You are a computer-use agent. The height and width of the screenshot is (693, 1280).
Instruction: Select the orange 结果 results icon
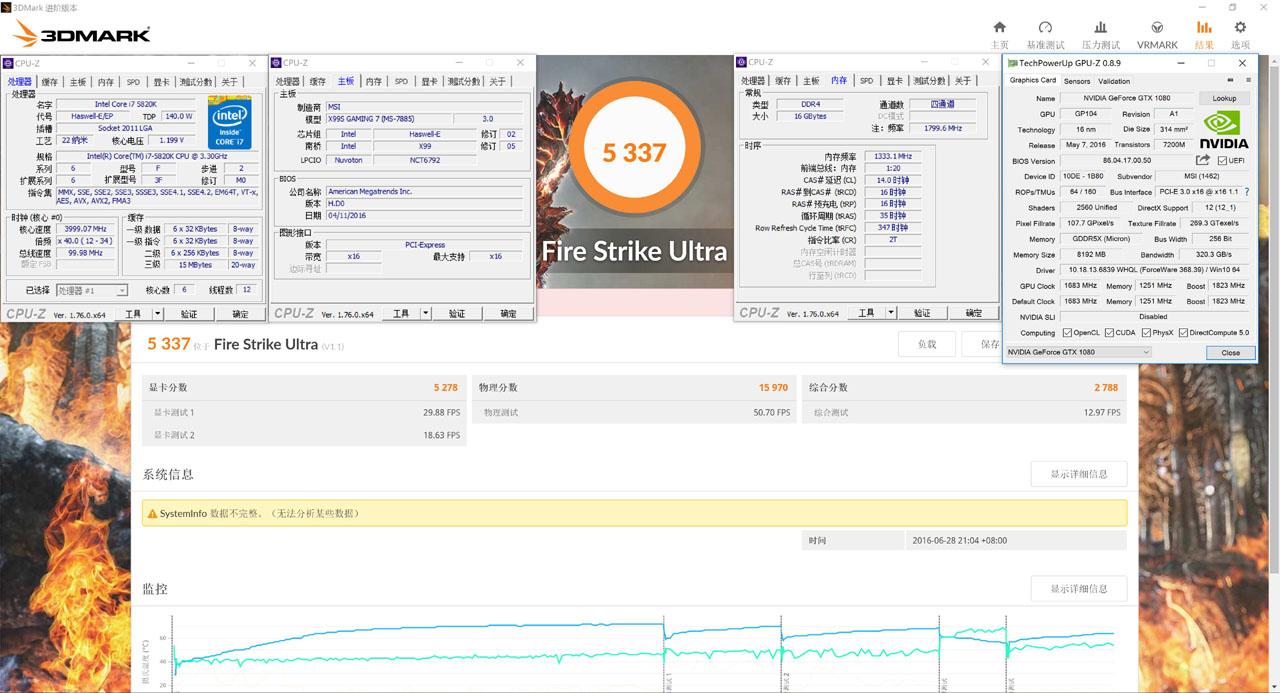pos(1204,28)
